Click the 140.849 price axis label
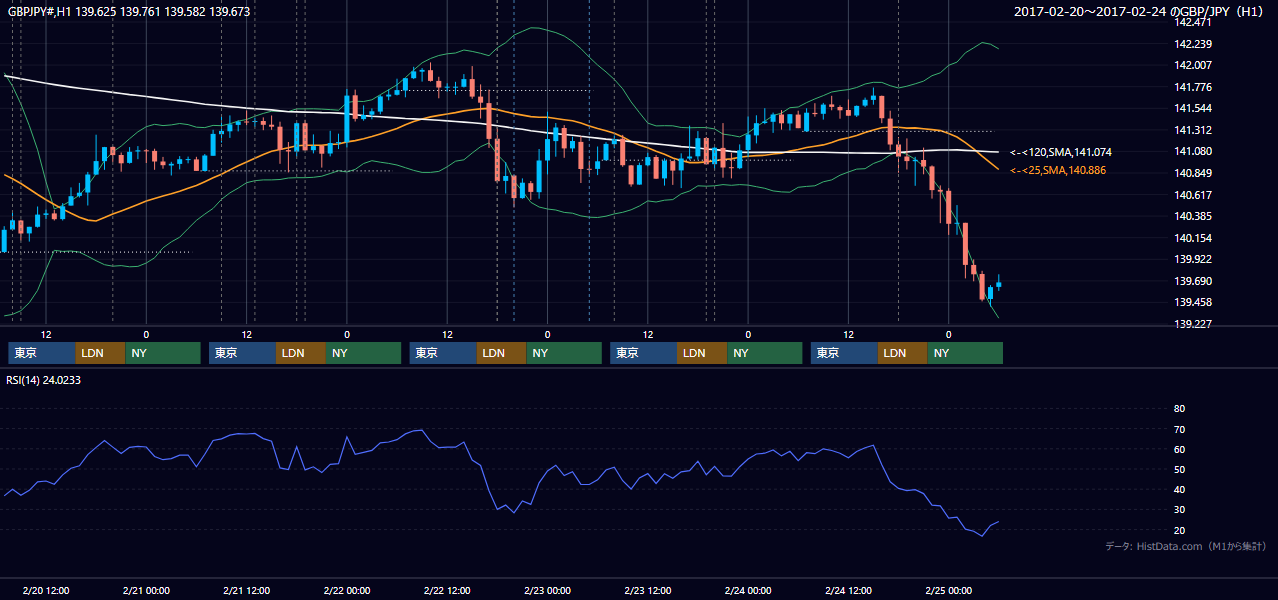The height and width of the screenshot is (600, 1278). (x=1194, y=173)
